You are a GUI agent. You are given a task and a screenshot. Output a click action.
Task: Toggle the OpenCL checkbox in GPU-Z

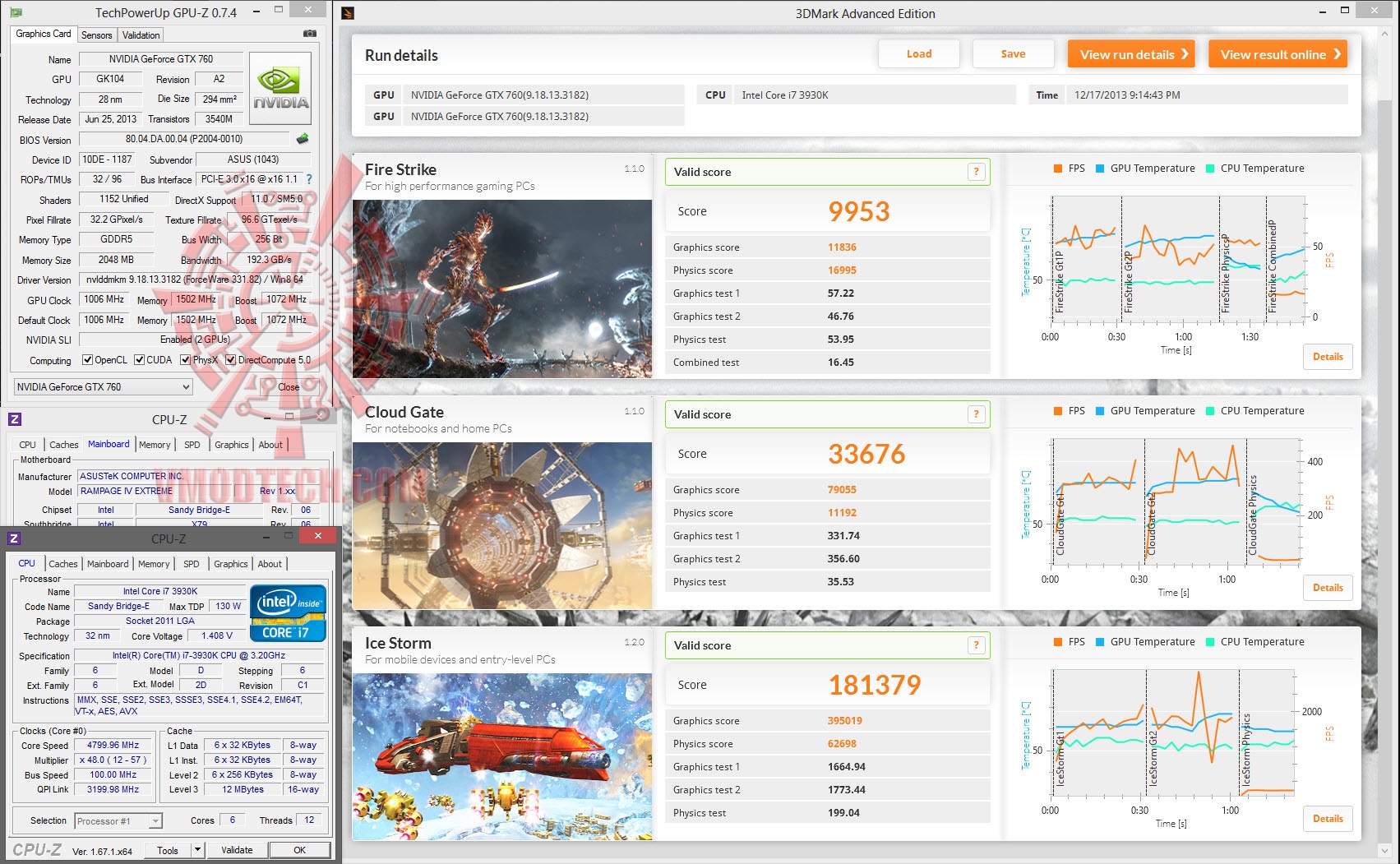88,360
